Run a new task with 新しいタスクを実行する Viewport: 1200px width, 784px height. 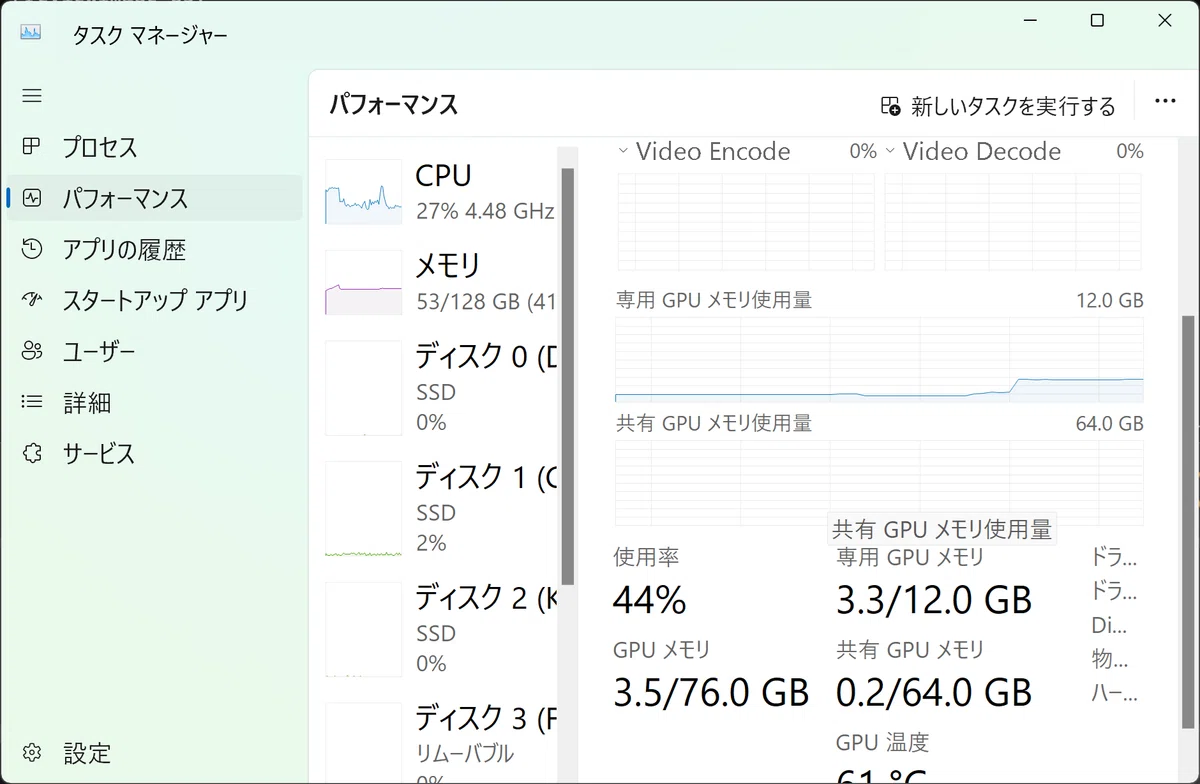(998, 106)
